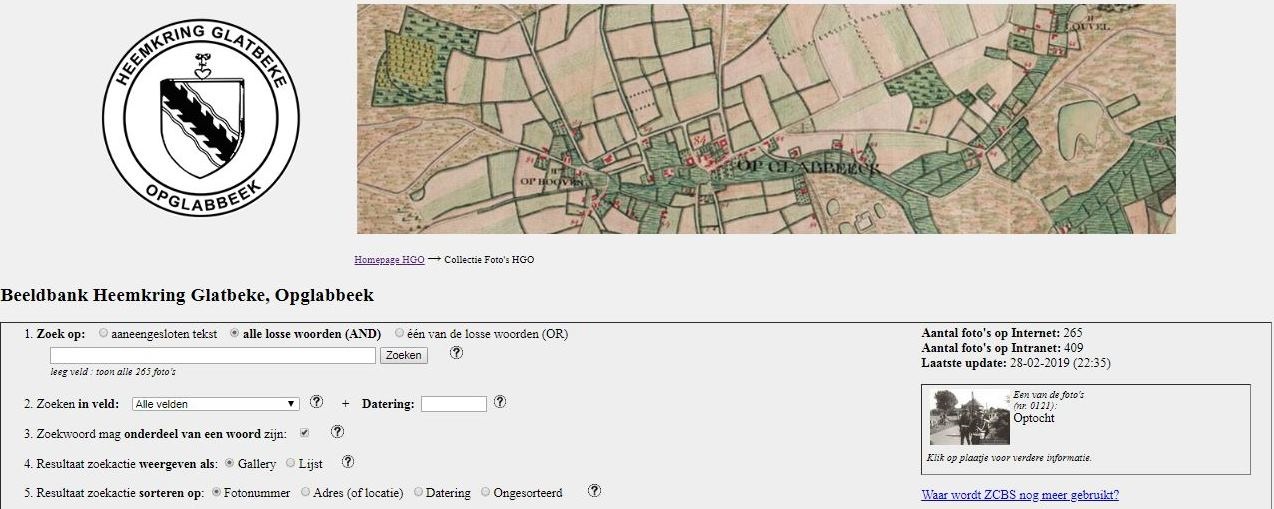The height and width of the screenshot is (509, 1274).
Task: Click the Beeldbank Heemkring Glatbeke heading
Action: 188,296
